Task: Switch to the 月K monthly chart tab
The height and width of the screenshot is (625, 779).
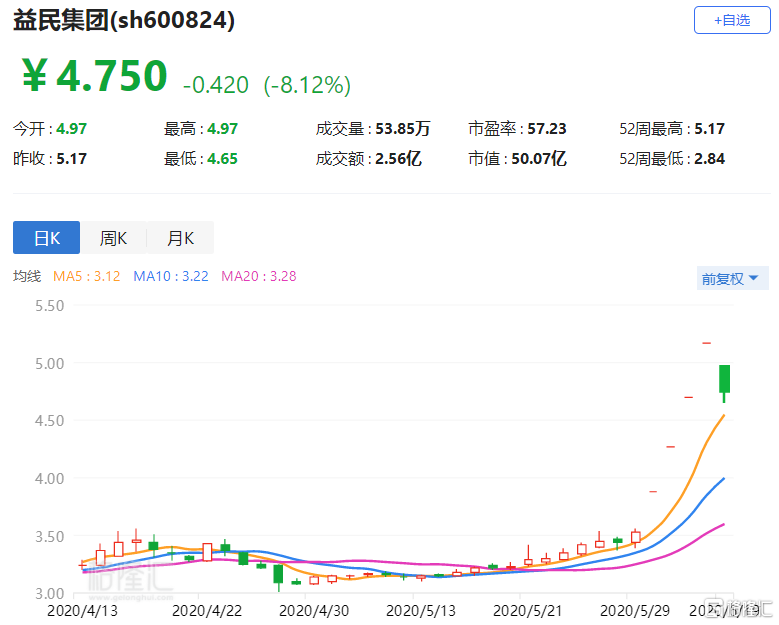Action: click(x=180, y=238)
